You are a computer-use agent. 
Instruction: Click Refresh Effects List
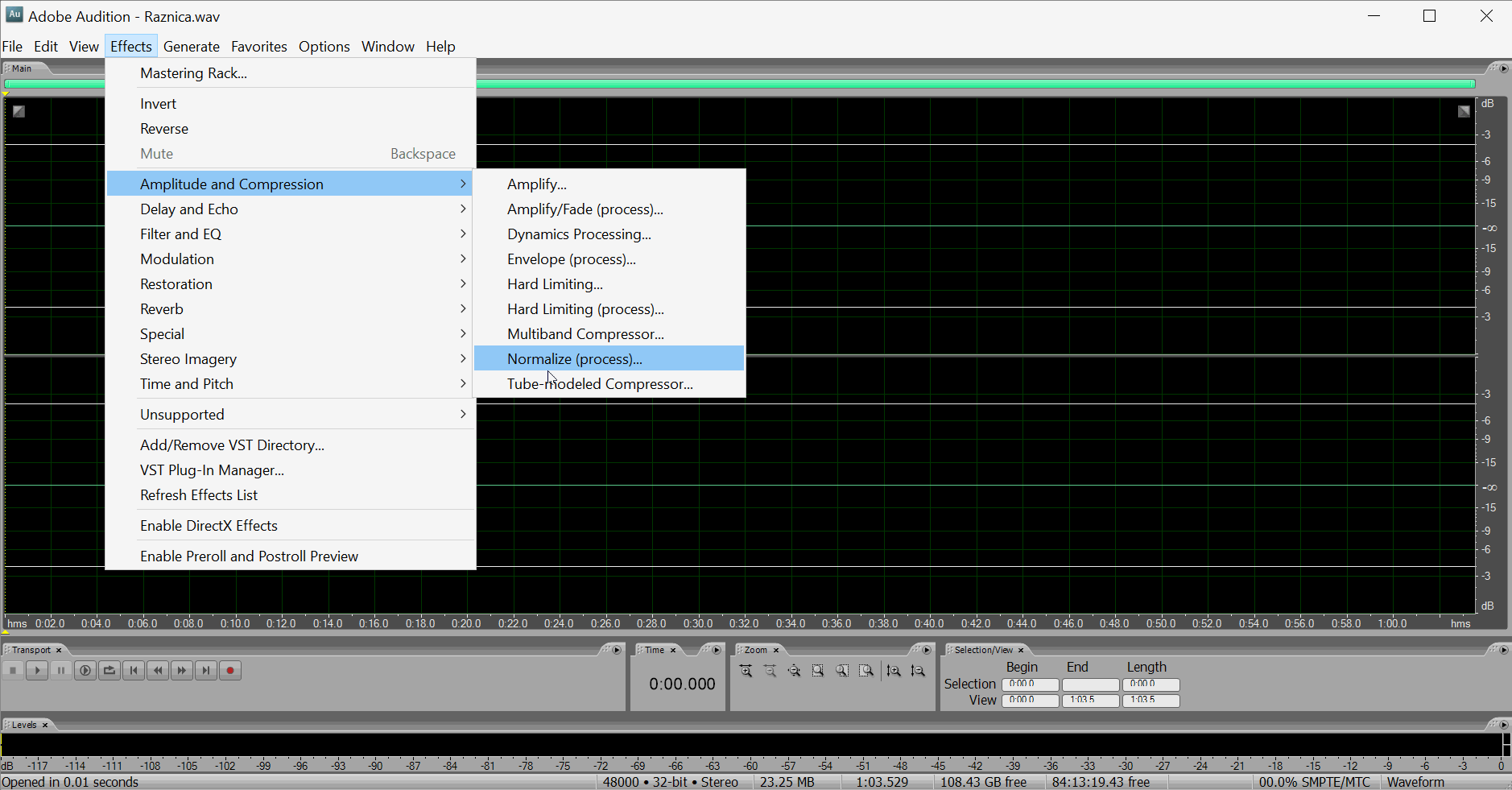[291, 495]
